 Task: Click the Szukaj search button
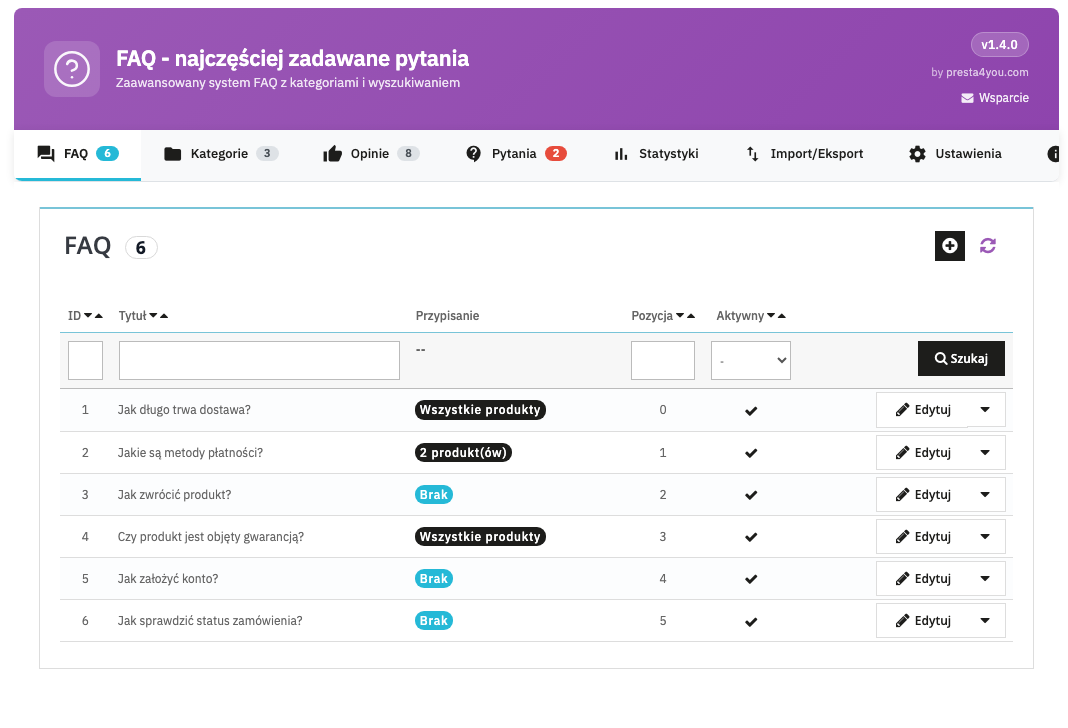[x=961, y=358]
